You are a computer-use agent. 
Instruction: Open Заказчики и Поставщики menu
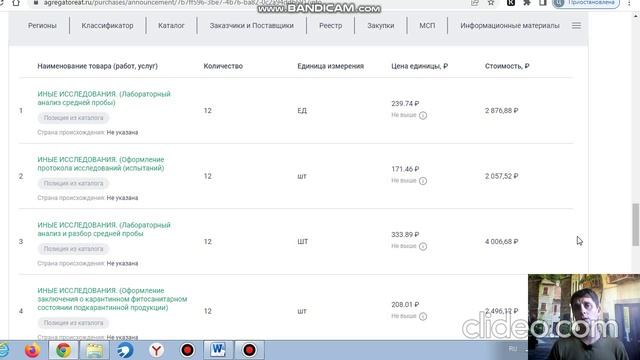point(251,25)
